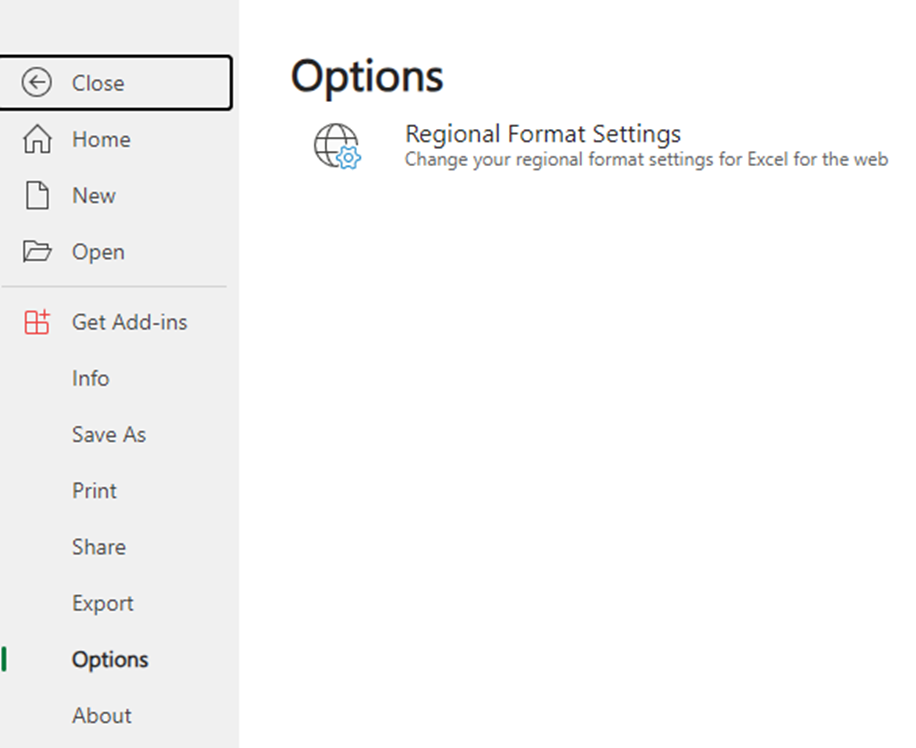
Task: Select Options in the left sidebar
Action: coord(110,659)
